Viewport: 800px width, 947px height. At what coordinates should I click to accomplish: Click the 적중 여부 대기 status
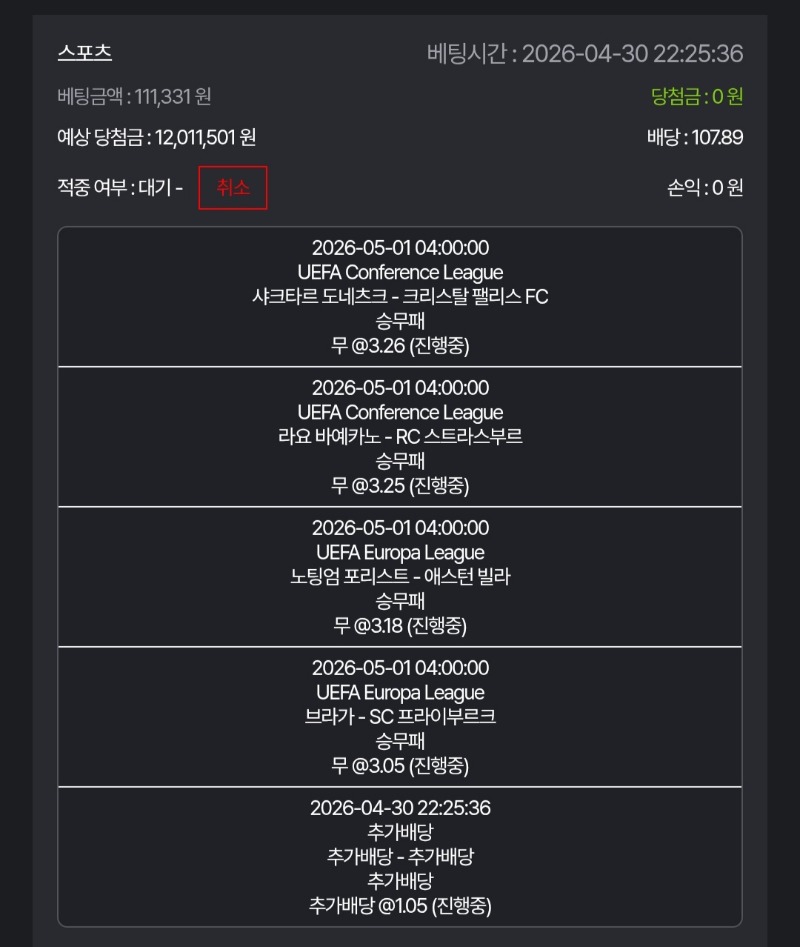[x=120, y=188]
